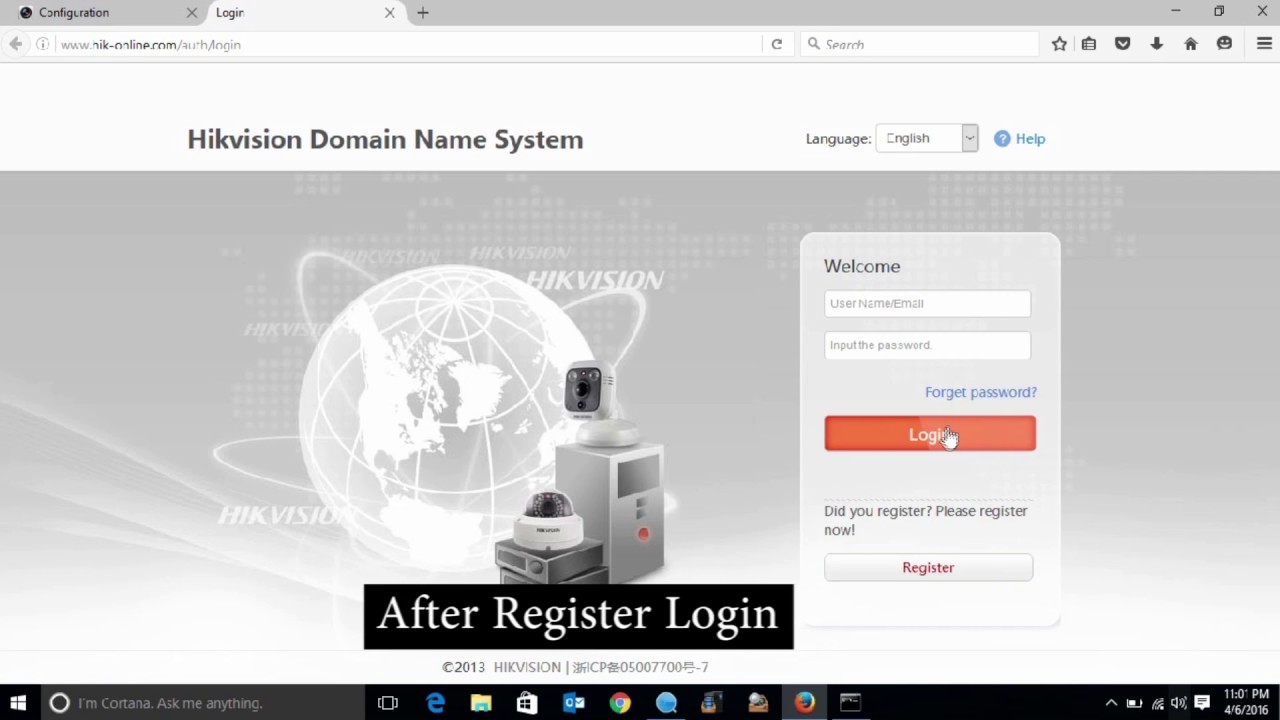Viewport: 1280px width, 720px height.
Task: Click the Firefox home icon
Action: 1191,44
